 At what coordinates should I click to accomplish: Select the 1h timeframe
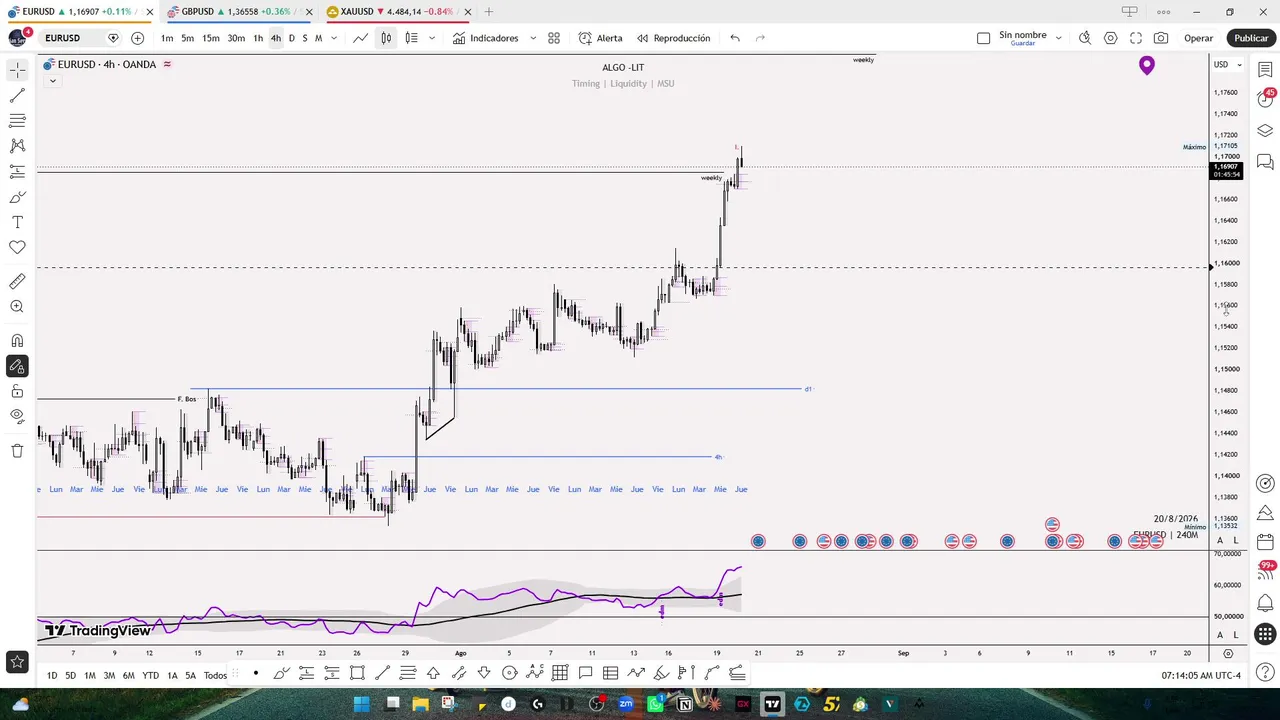point(258,38)
